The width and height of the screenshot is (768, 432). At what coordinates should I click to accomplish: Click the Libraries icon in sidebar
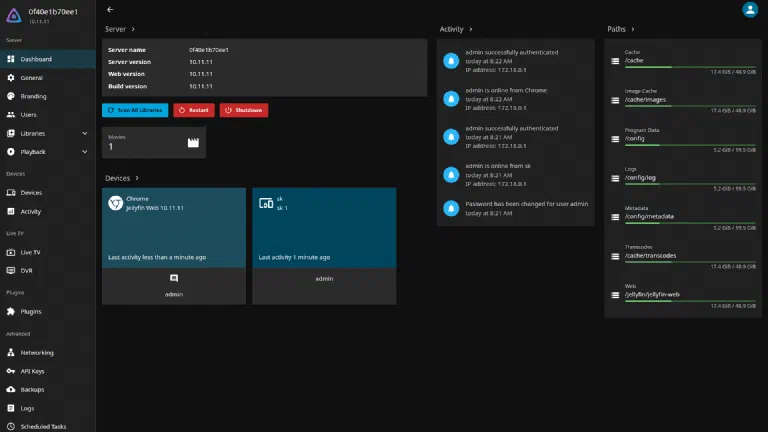tap(11, 133)
